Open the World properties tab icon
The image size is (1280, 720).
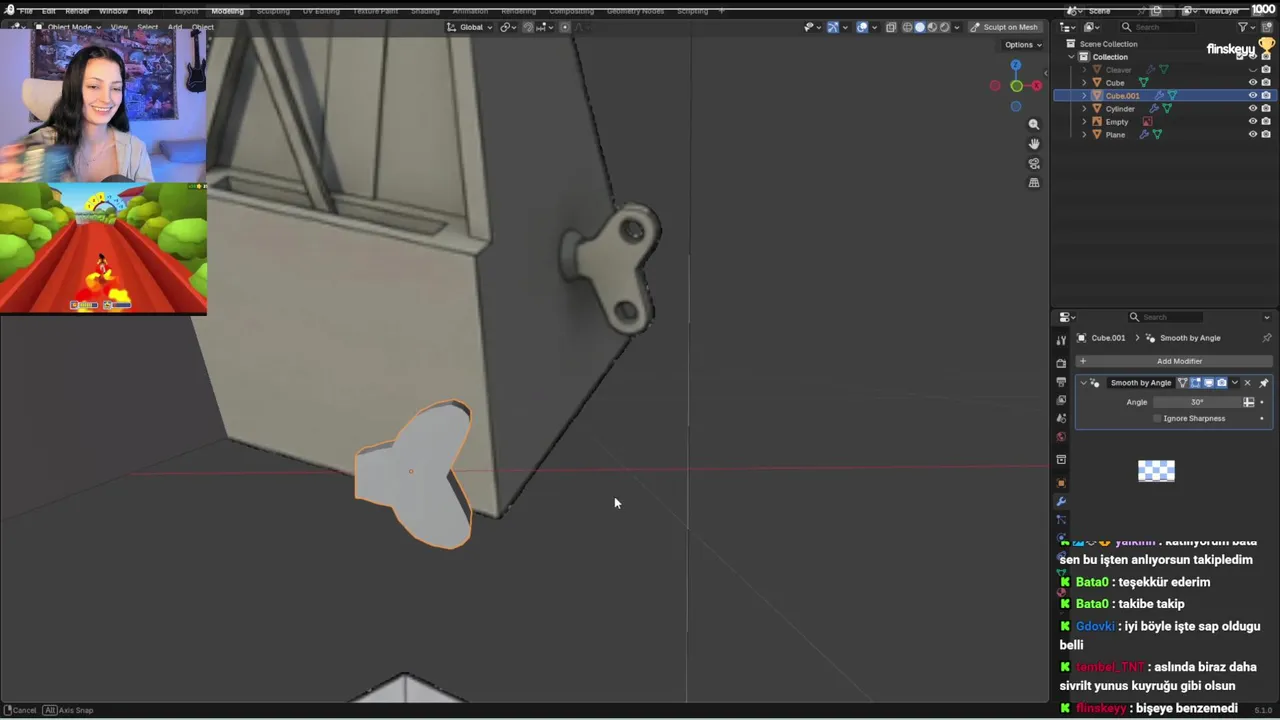coord(1061,437)
